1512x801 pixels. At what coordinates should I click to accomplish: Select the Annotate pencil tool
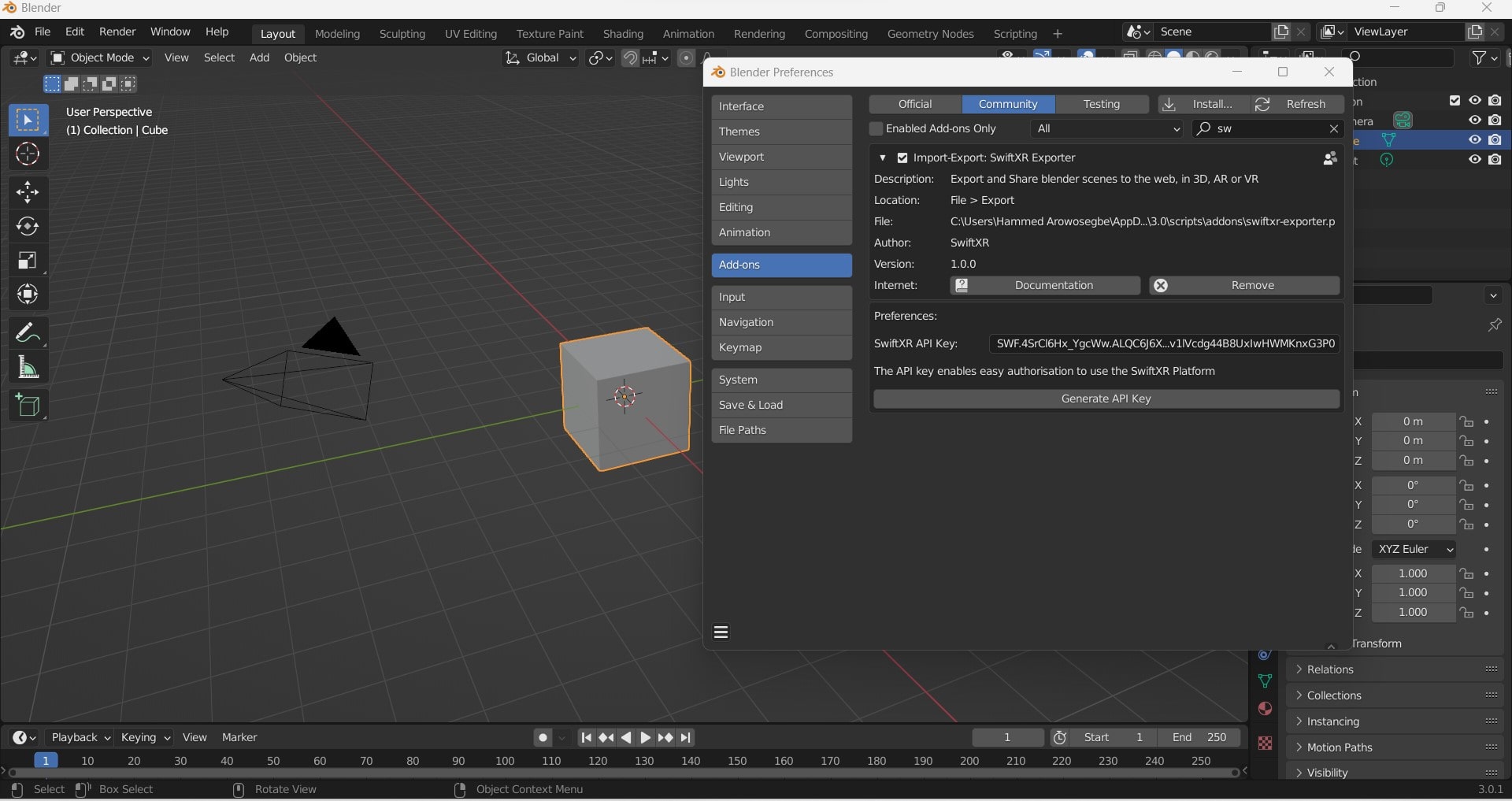point(28,332)
